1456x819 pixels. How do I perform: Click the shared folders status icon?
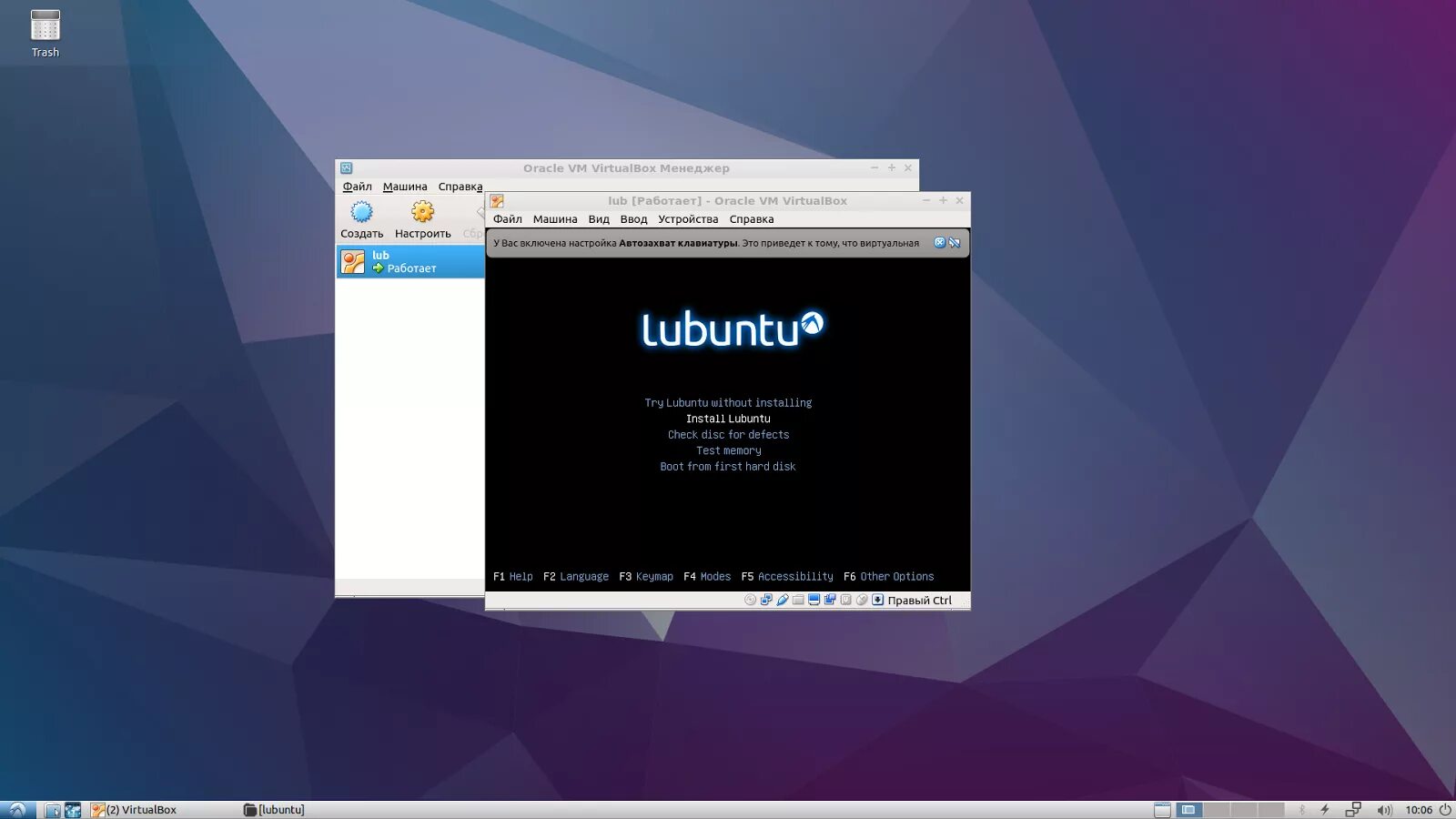798,600
